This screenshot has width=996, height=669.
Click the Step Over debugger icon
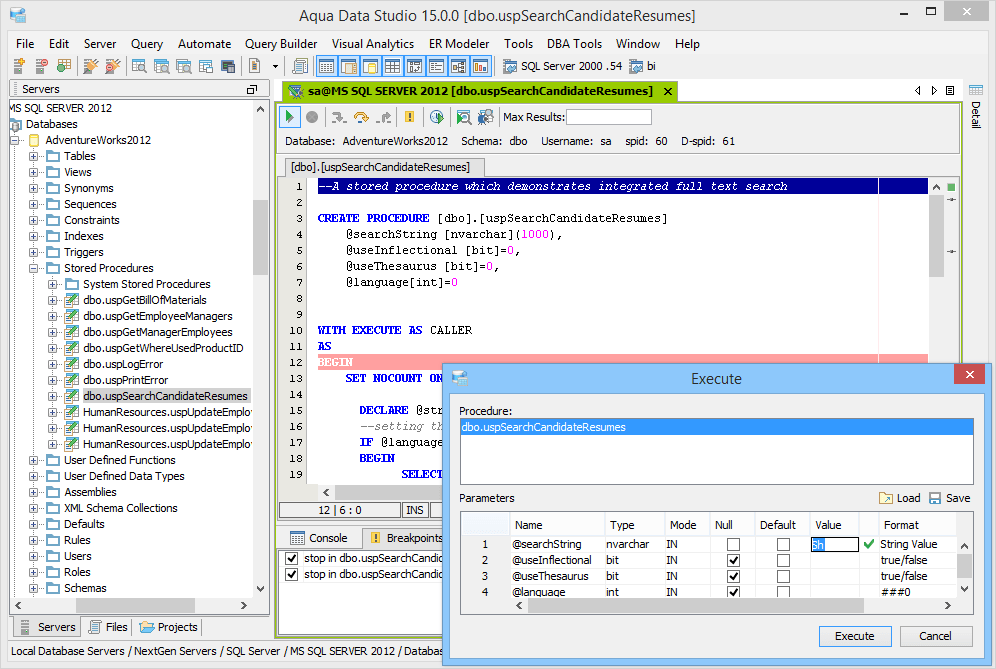(361, 117)
